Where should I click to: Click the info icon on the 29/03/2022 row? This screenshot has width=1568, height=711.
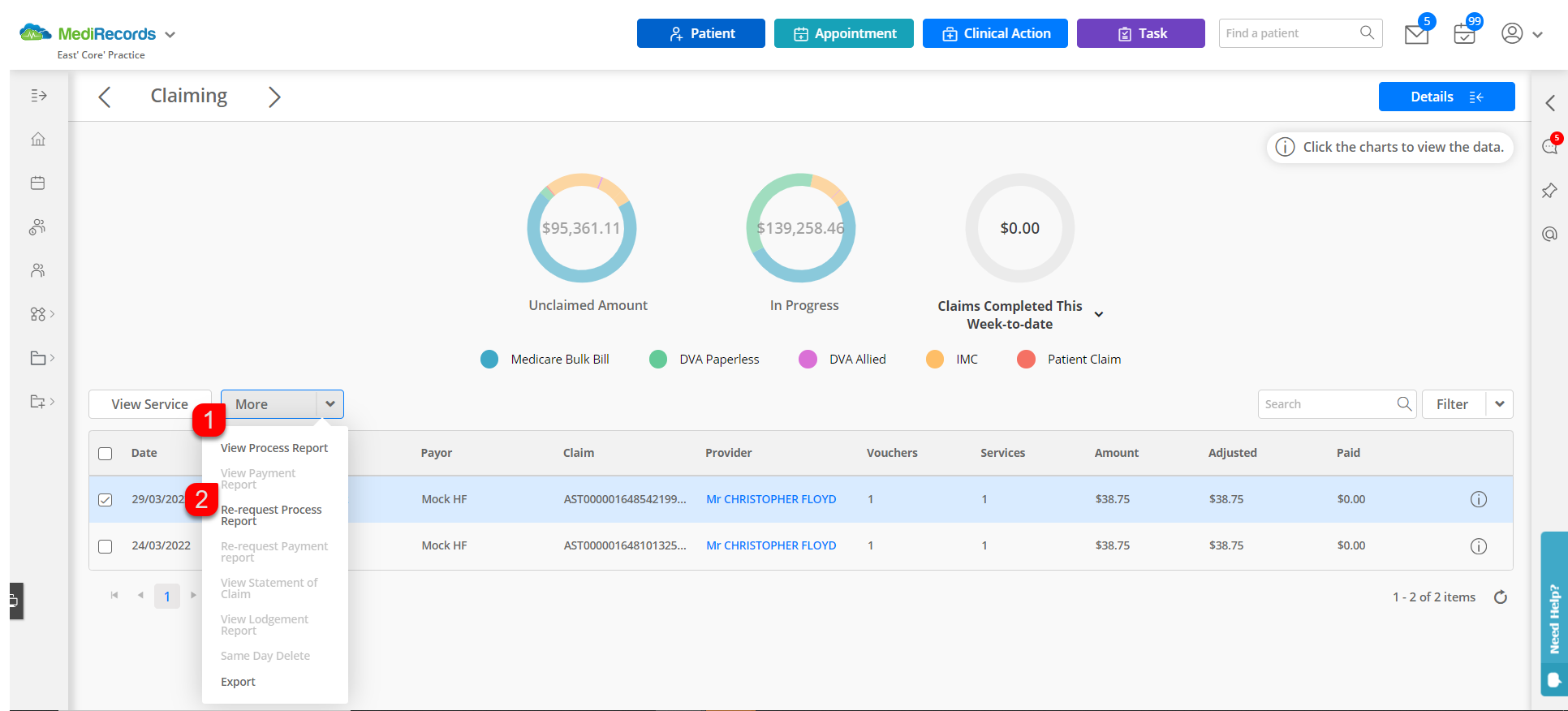(1479, 499)
